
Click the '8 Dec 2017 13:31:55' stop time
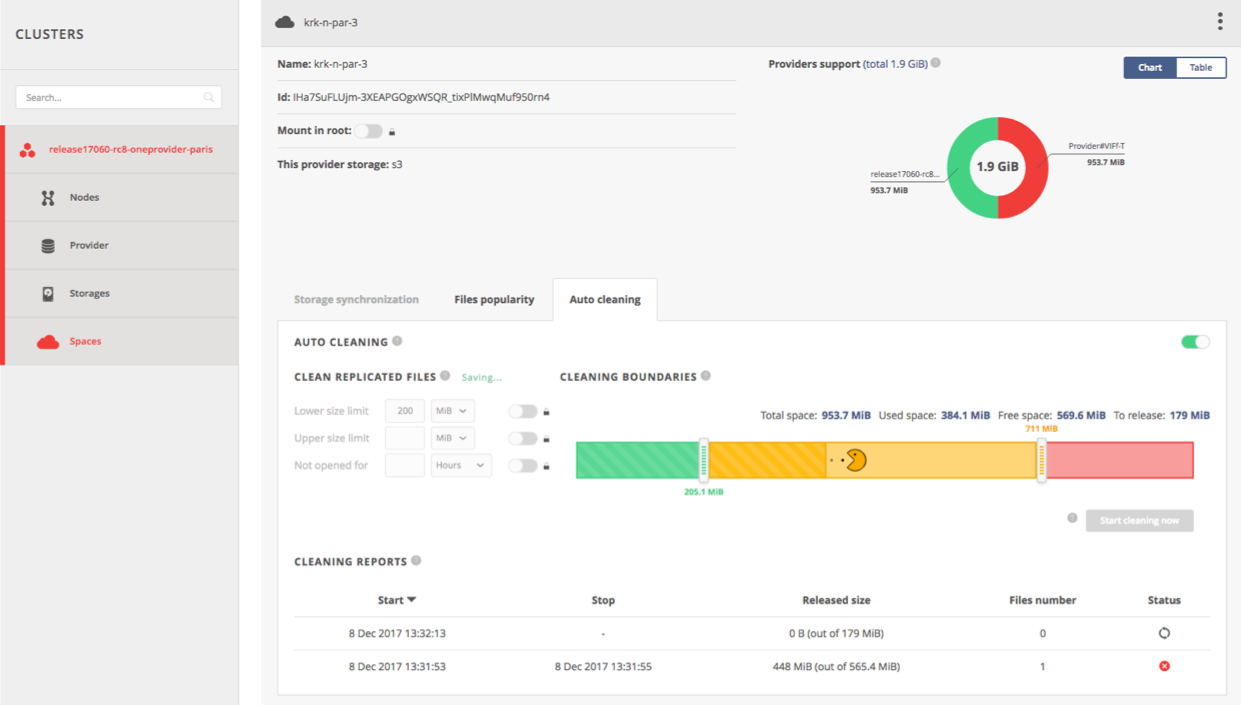[603, 666]
